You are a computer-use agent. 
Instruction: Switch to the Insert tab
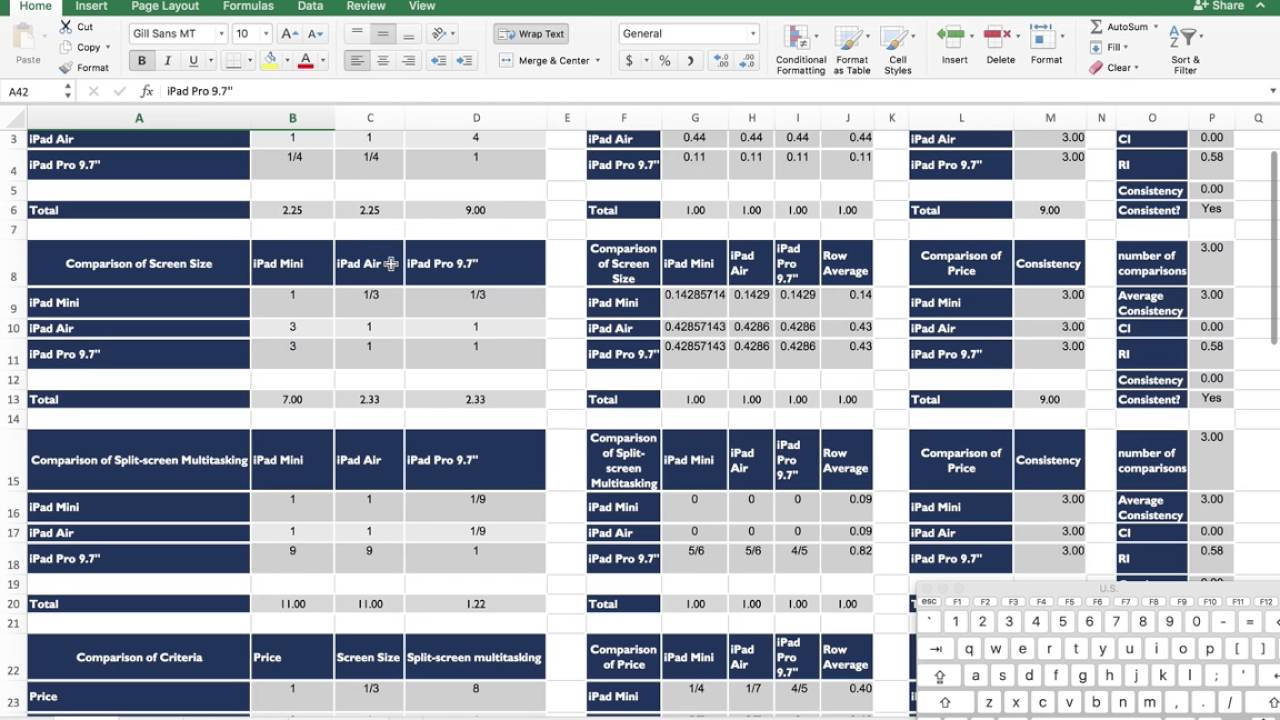click(x=91, y=6)
